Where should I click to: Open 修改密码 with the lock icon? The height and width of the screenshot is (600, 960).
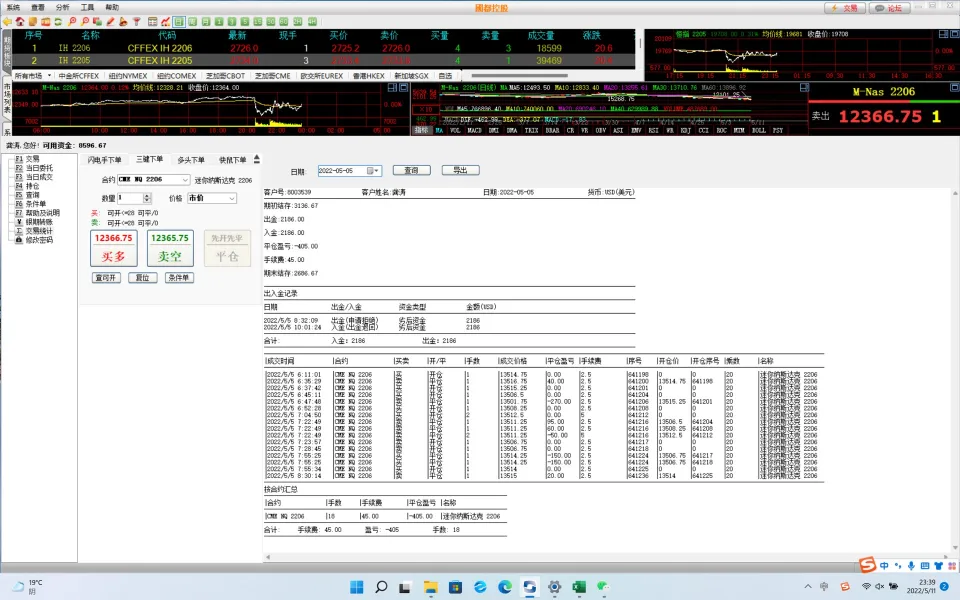(x=39, y=240)
